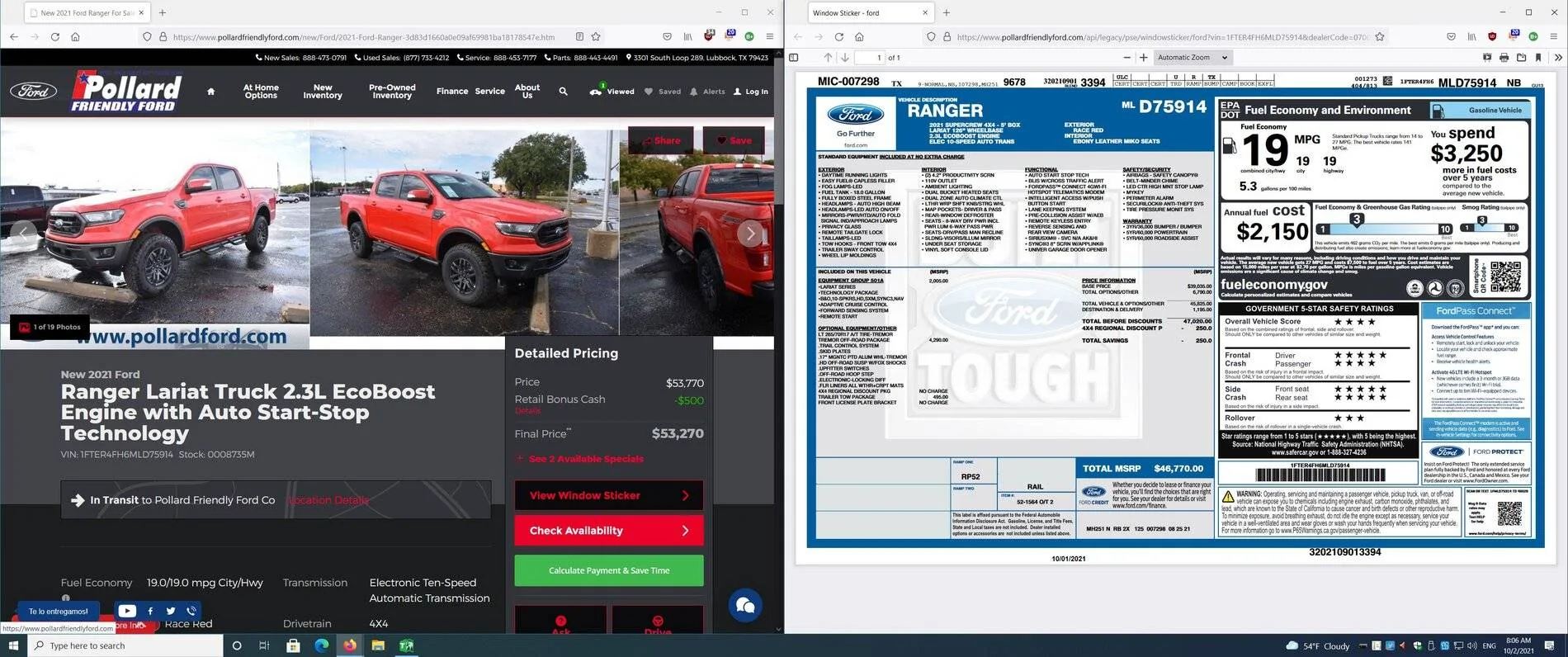Open Retail Bonus Cash details link
Viewport: 1568px width, 657px height.
click(527, 411)
